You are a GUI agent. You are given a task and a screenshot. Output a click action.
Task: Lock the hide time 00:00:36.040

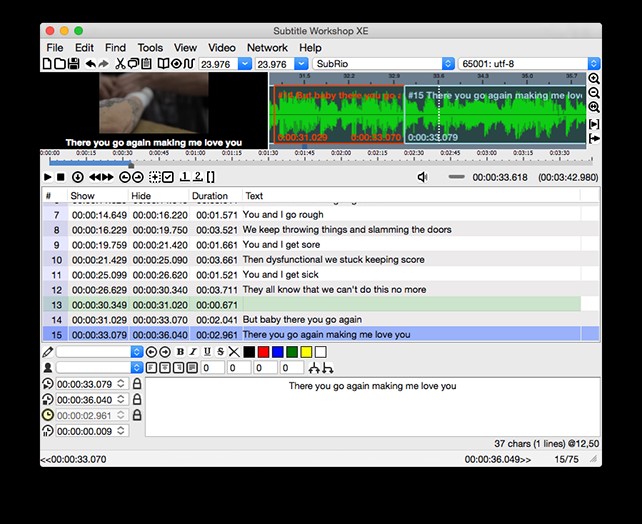coord(137,399)
